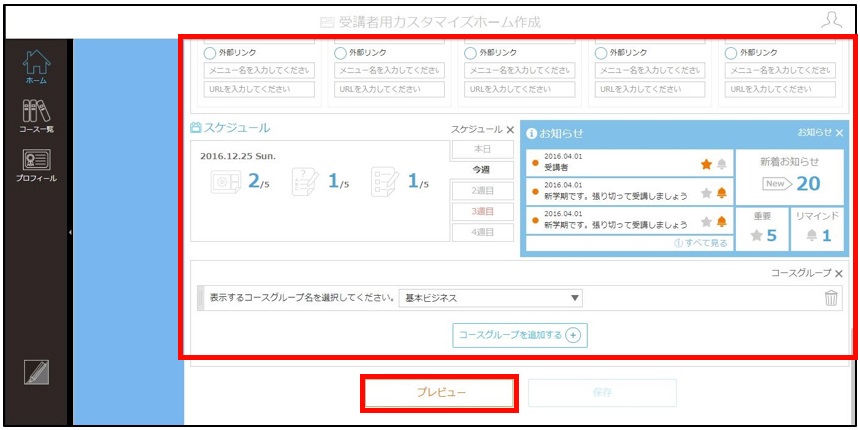Delete the 基本ビジネス course group with trash icon

pyautogui.click(x=831, y=298)
